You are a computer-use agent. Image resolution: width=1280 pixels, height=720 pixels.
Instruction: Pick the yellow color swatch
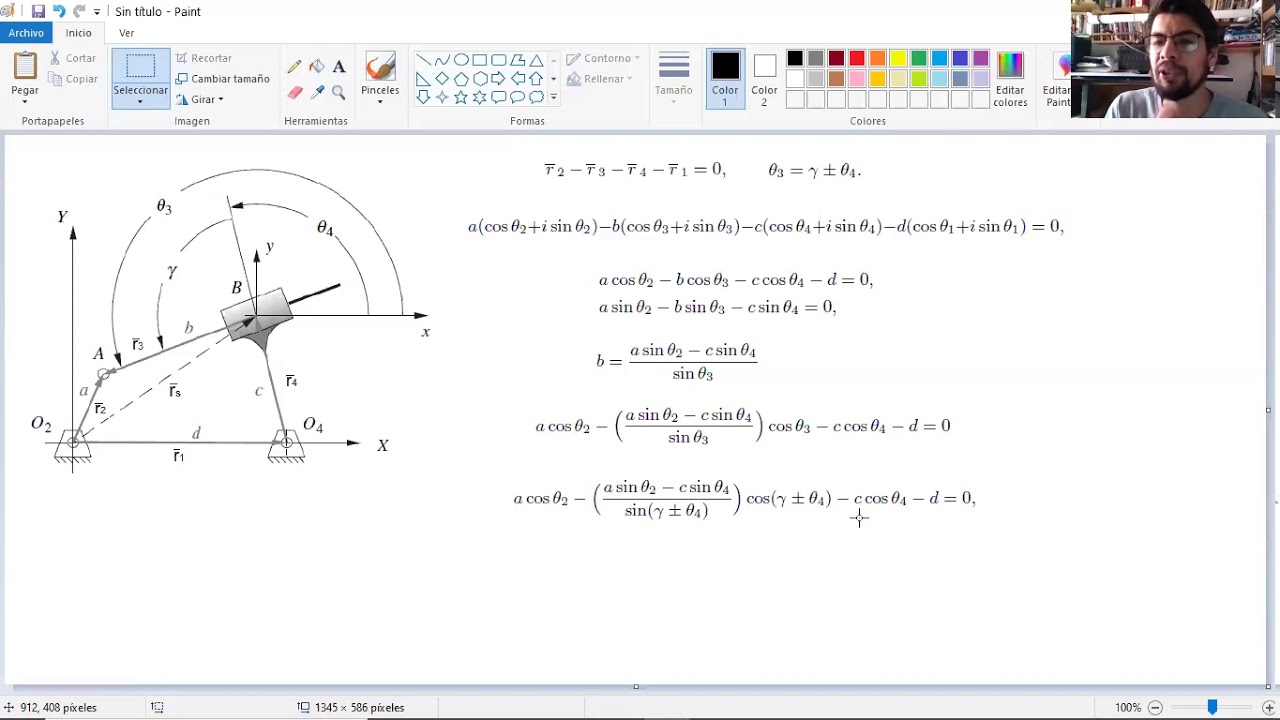point(898,59)
